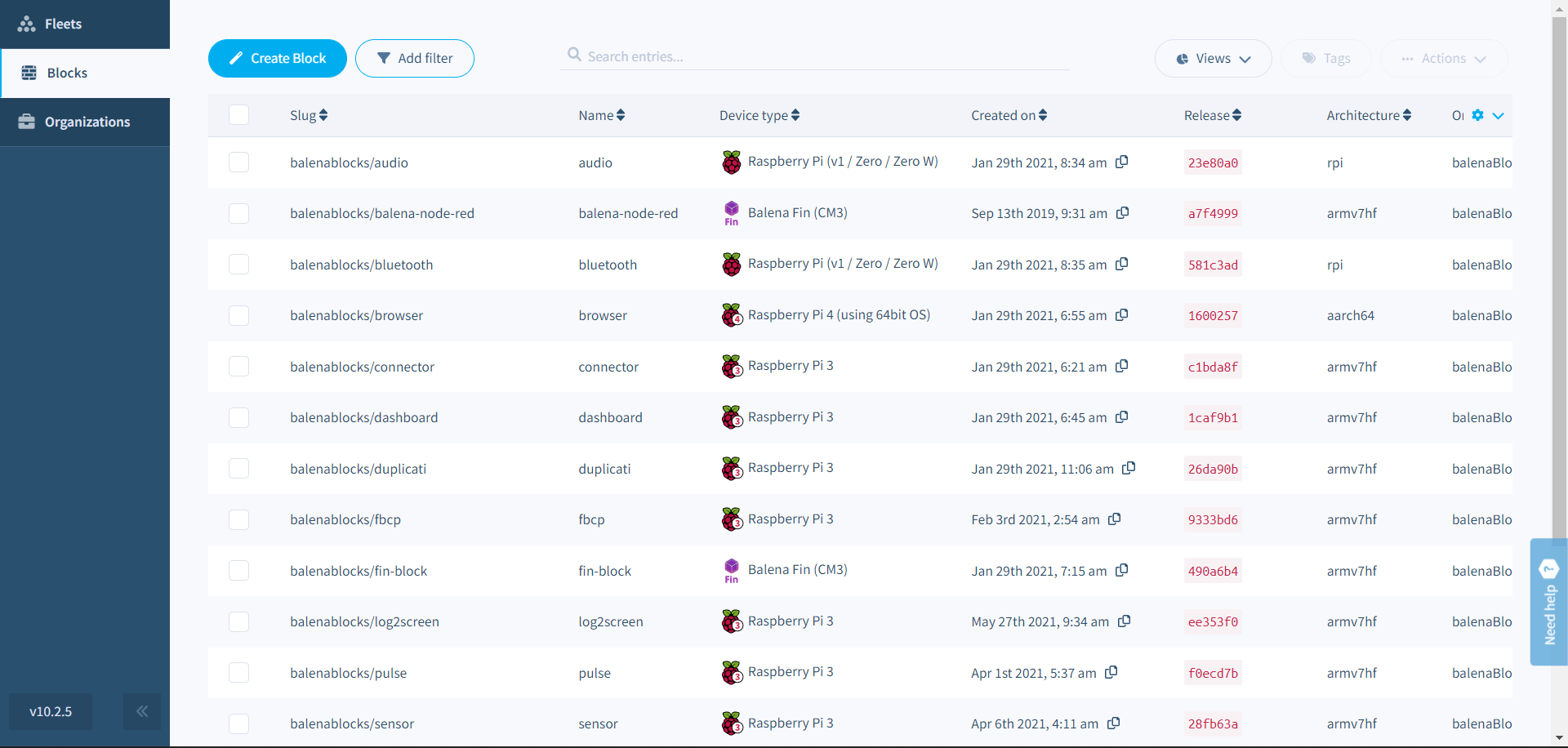
Task: Click the search magnifier icon
Action: 574,55
